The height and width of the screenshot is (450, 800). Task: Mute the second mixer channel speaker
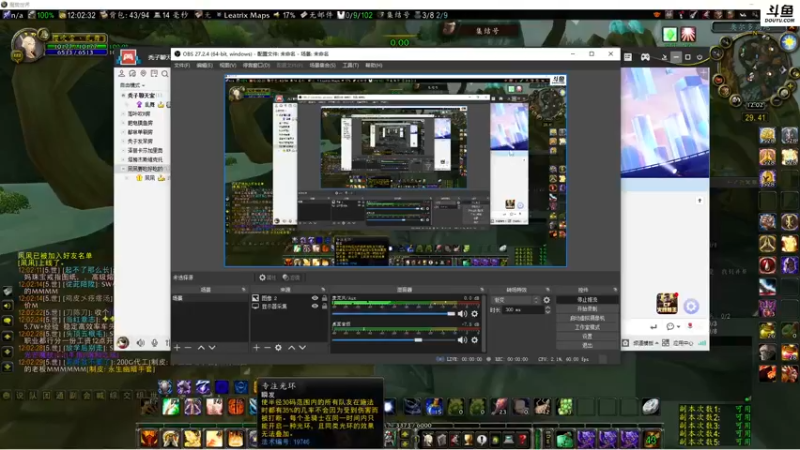[462, 340]
